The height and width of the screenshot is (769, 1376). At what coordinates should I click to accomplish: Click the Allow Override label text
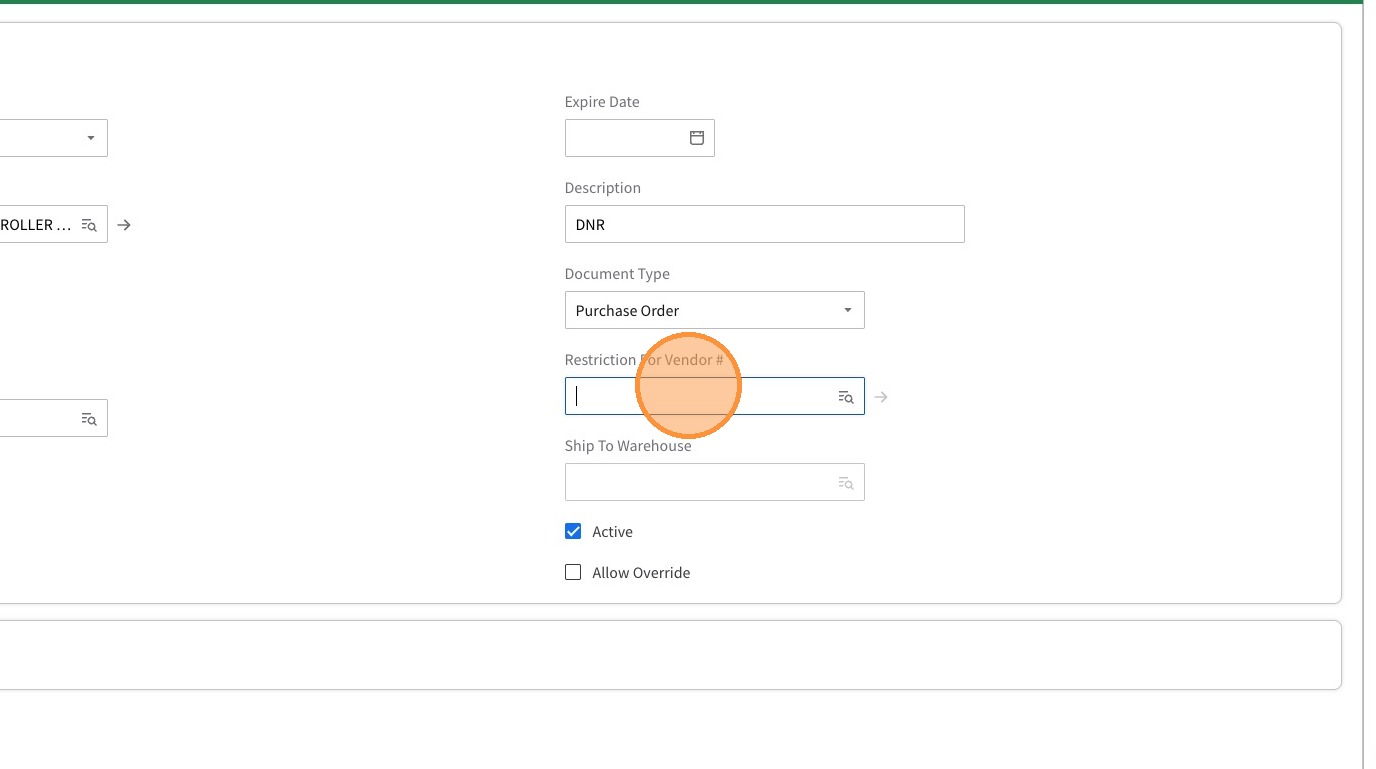click(641, 573)
